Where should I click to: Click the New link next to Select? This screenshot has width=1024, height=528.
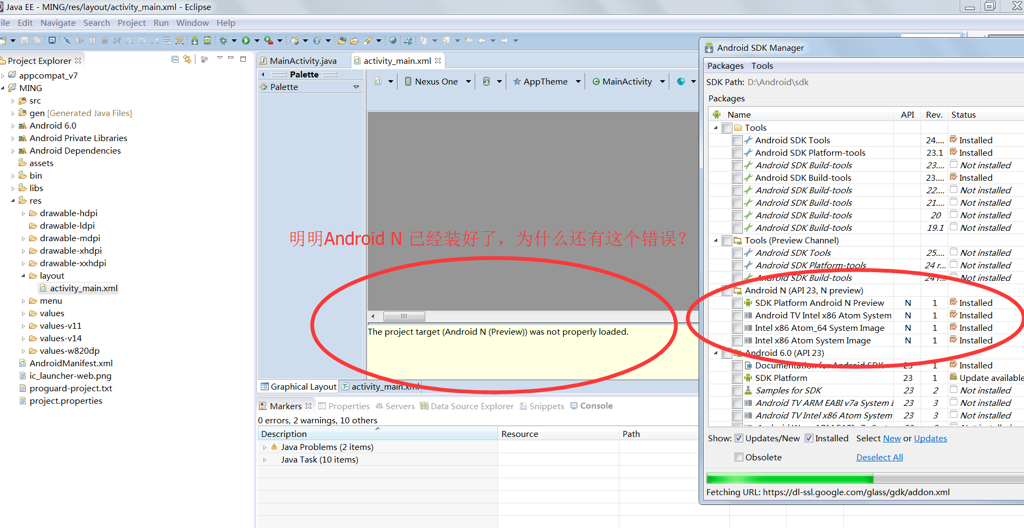coord(891,438)
